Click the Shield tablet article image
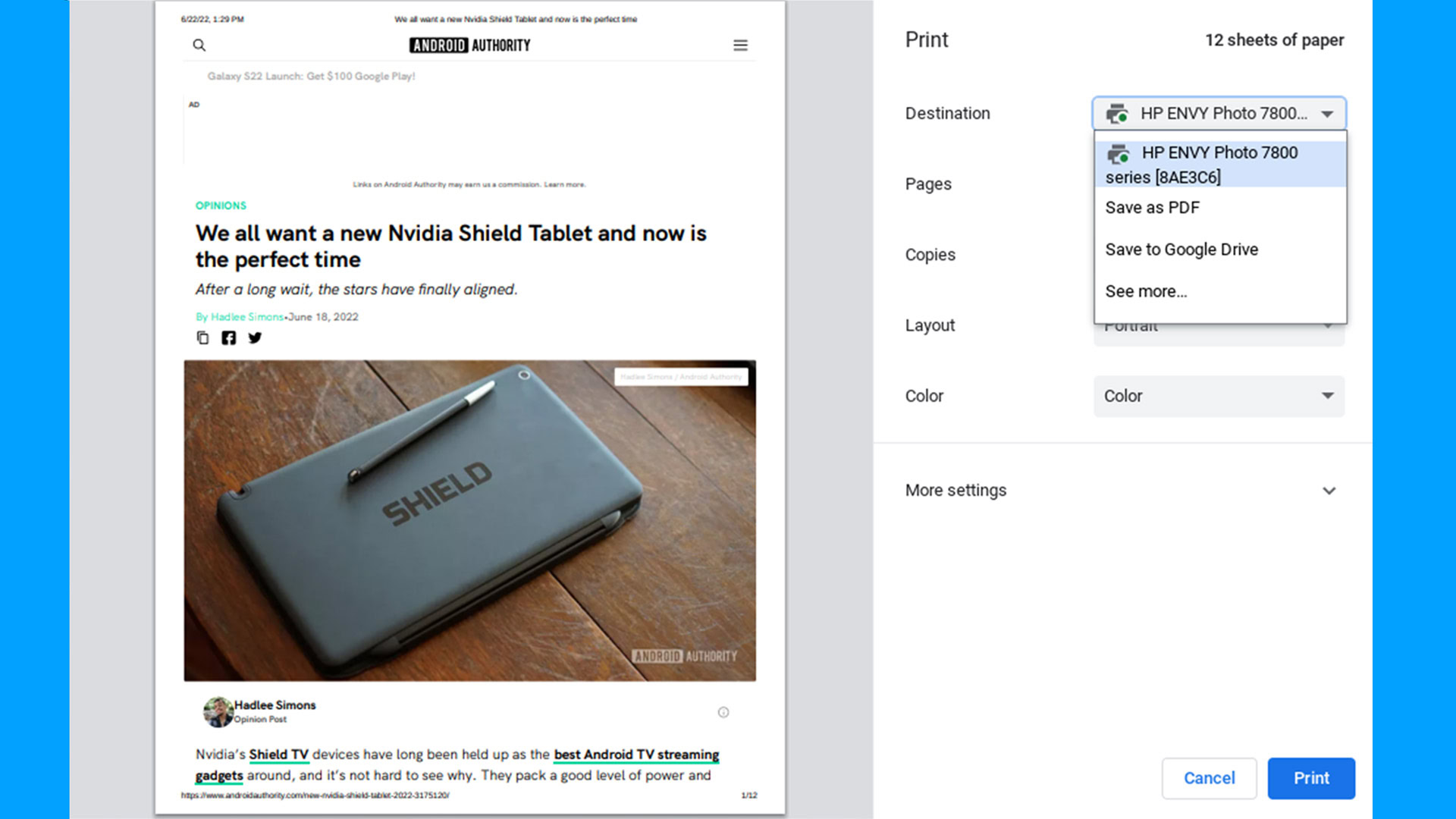Viewport: 1456px width, 819px height. tap(469, 520)
